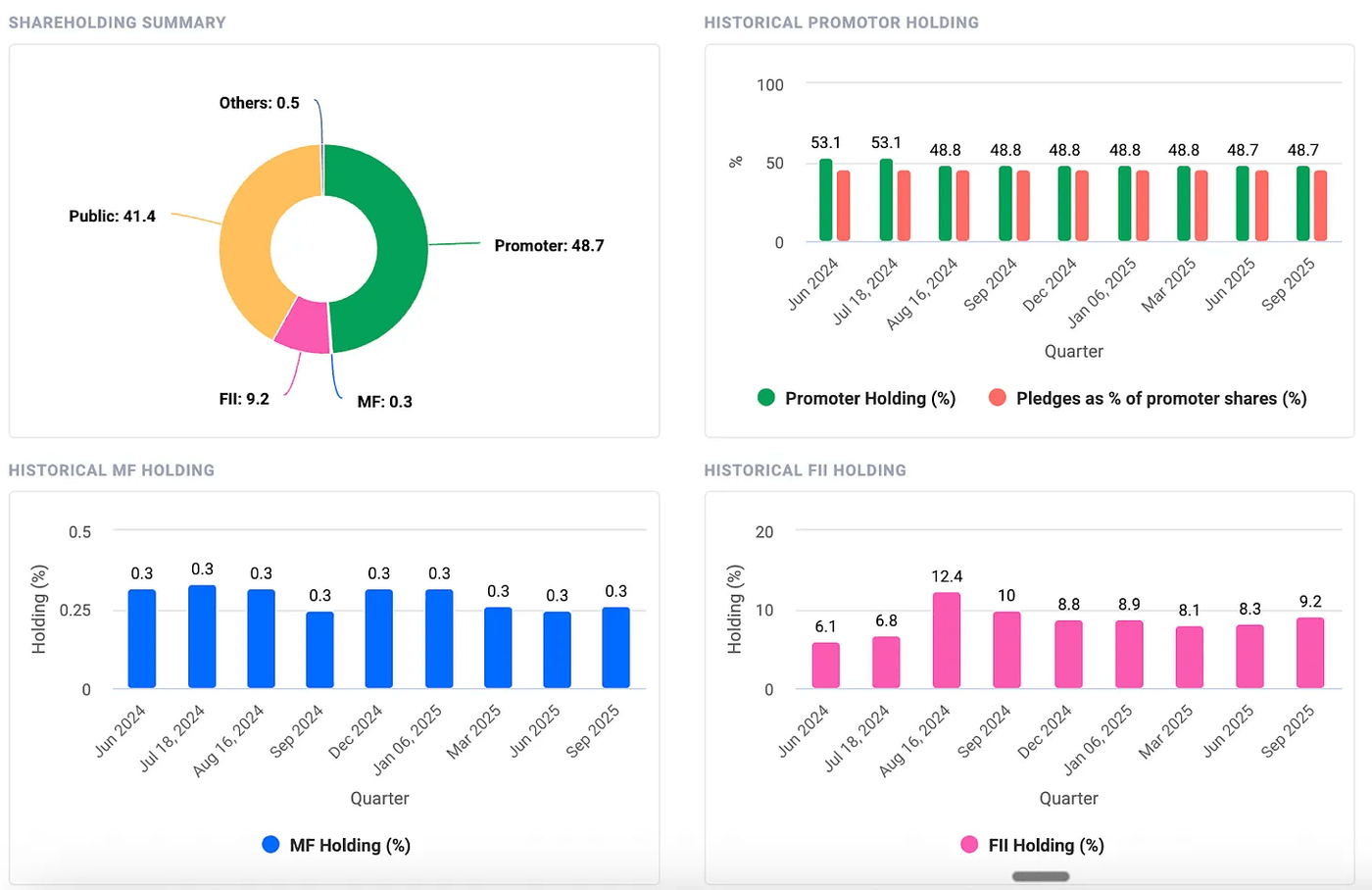Toggle the Promoter Holding (%) legend dot

[766, 397]
